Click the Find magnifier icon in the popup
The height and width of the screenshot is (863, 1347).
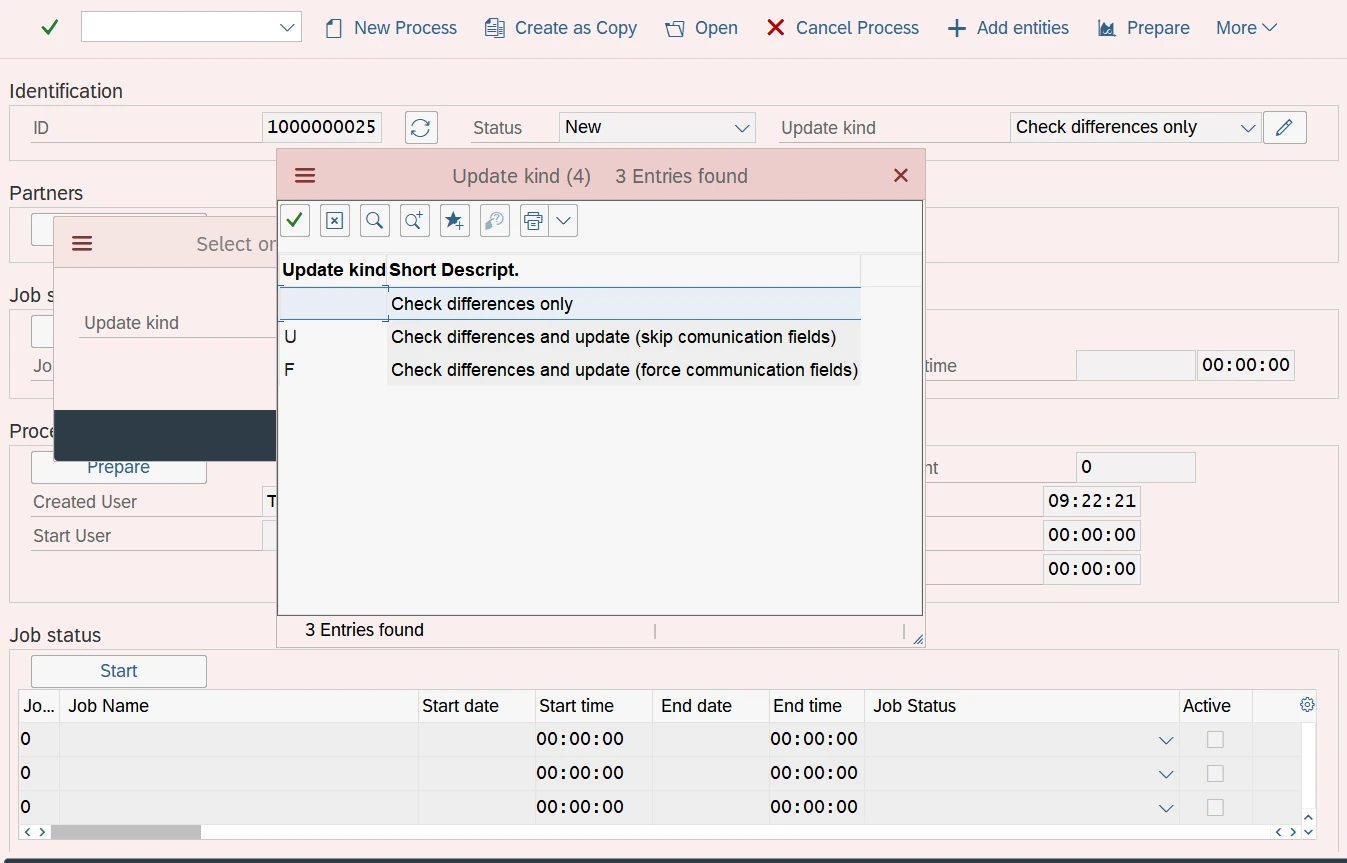(375, 220)
